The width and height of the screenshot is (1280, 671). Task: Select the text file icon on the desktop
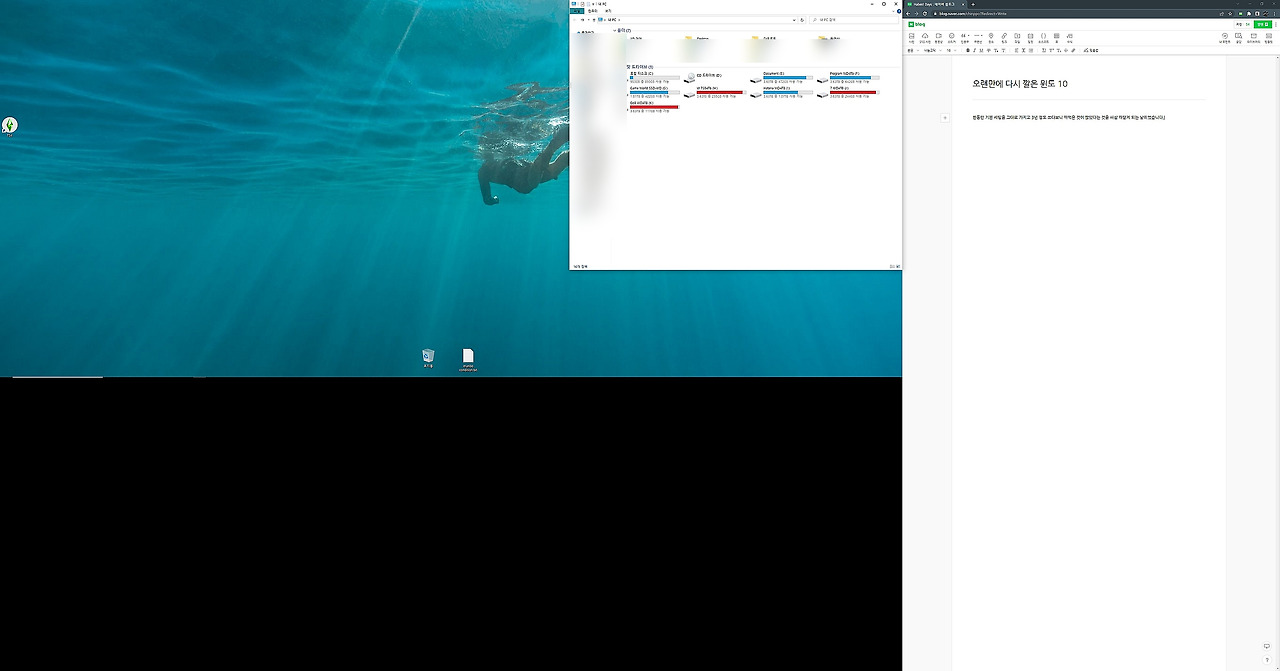tap(468, 360)
